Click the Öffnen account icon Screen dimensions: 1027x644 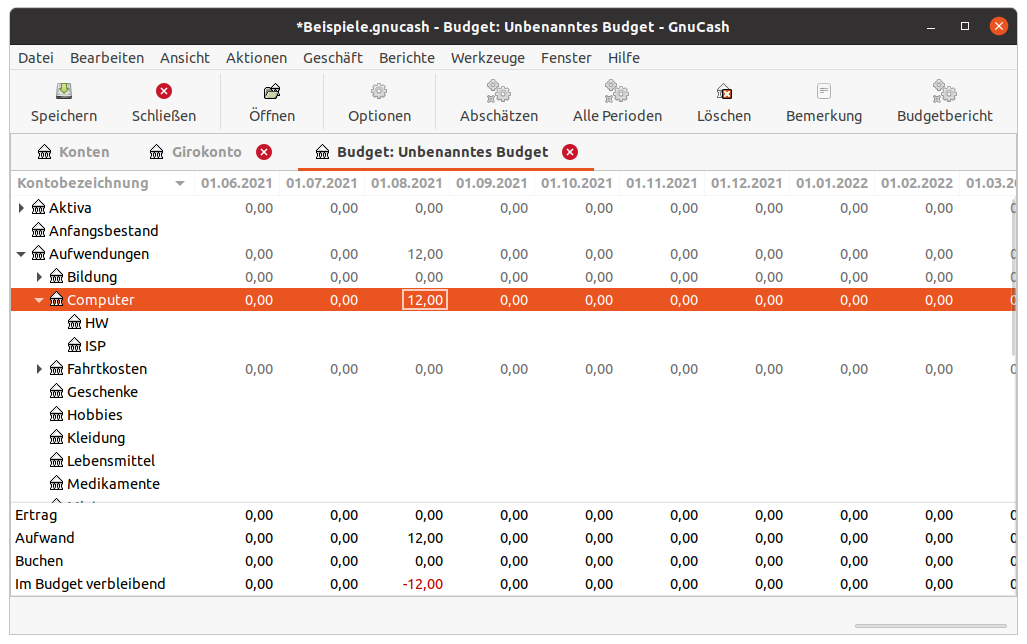tap(272, 92)
